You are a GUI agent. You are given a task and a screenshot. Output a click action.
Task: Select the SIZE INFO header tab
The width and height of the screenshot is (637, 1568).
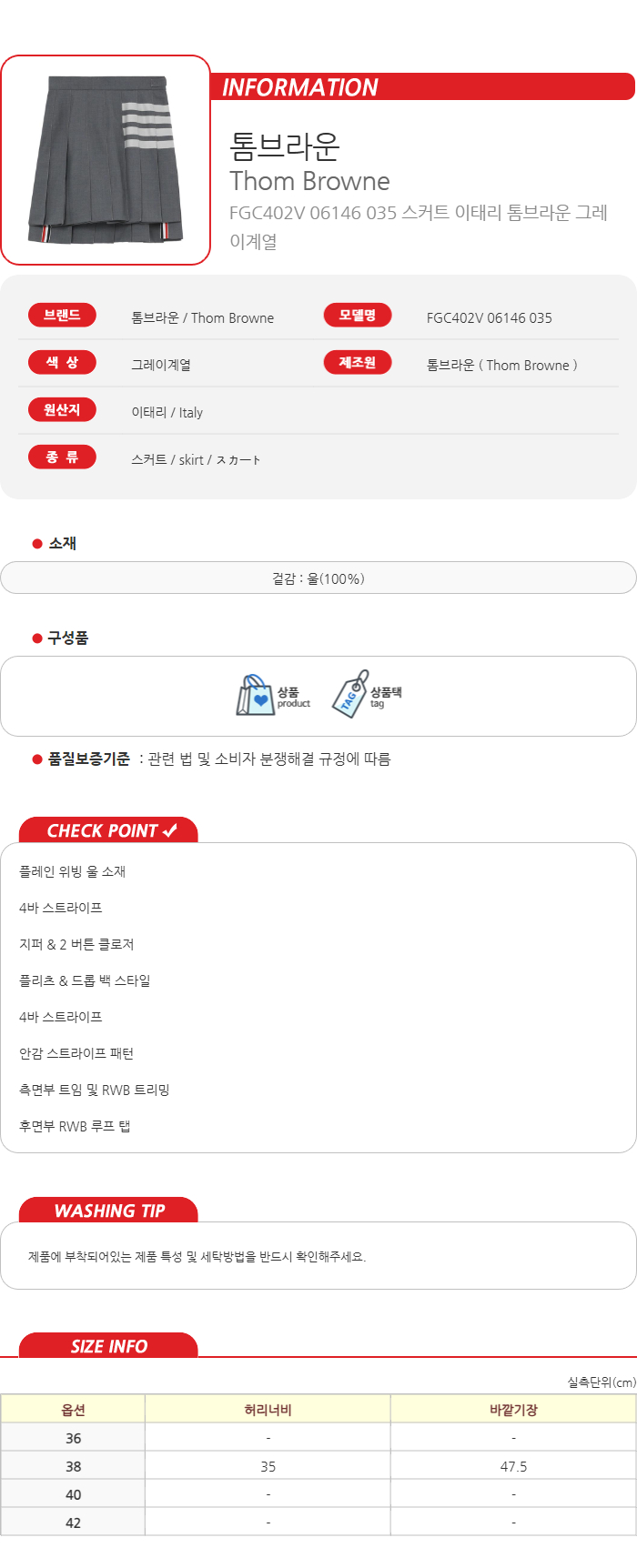click(108, 1346)
